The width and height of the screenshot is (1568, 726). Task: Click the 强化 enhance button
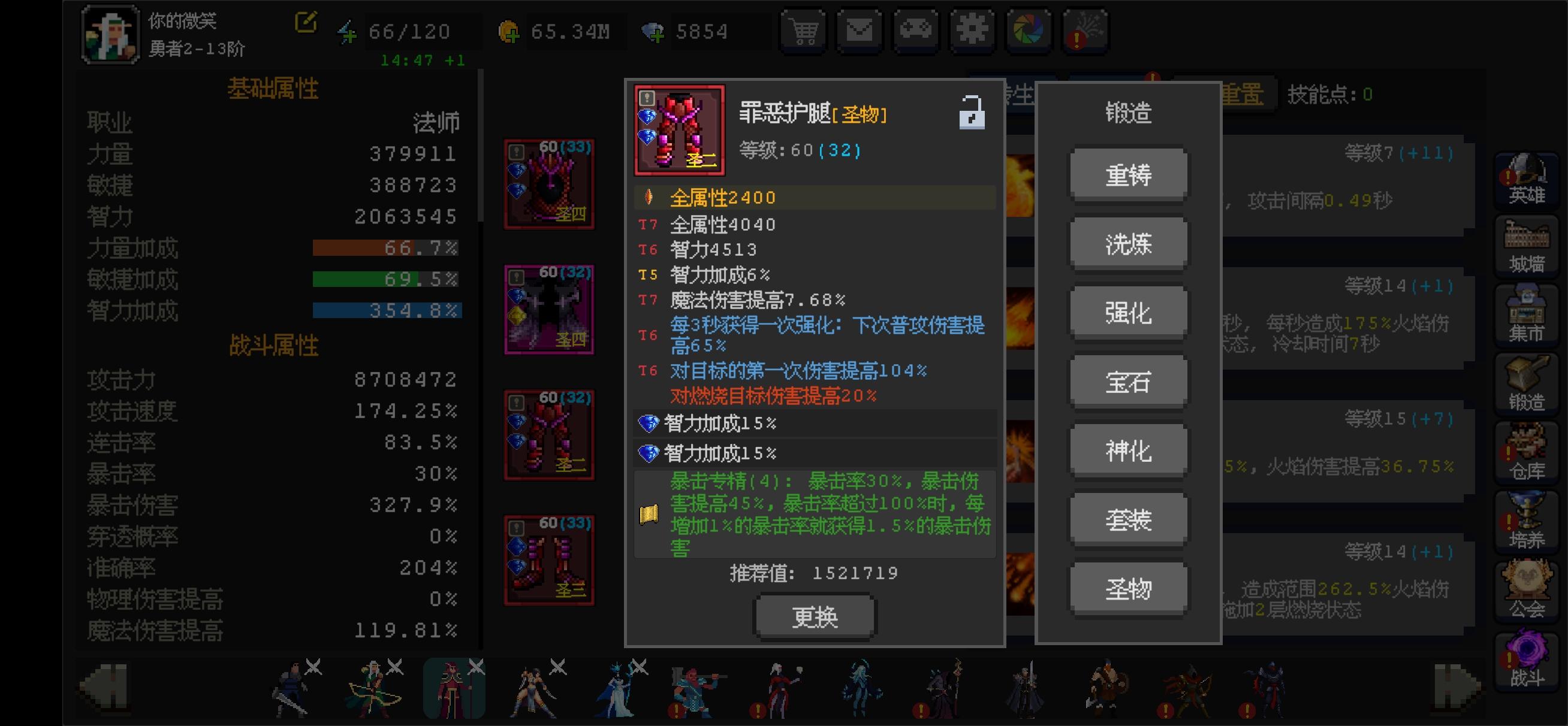tap(1129, 313)
